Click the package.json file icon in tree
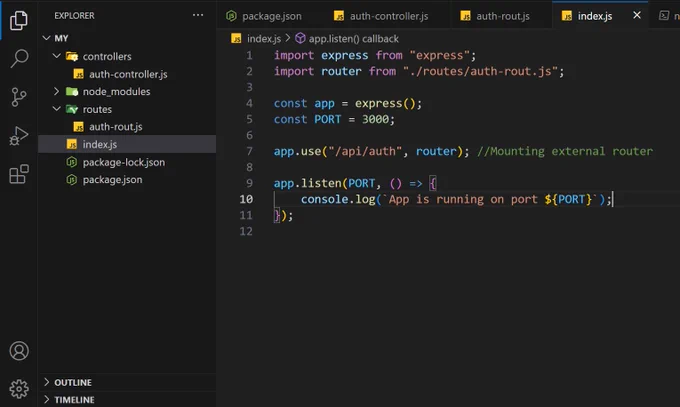This screenshot has width=680, height=407. 72,180
